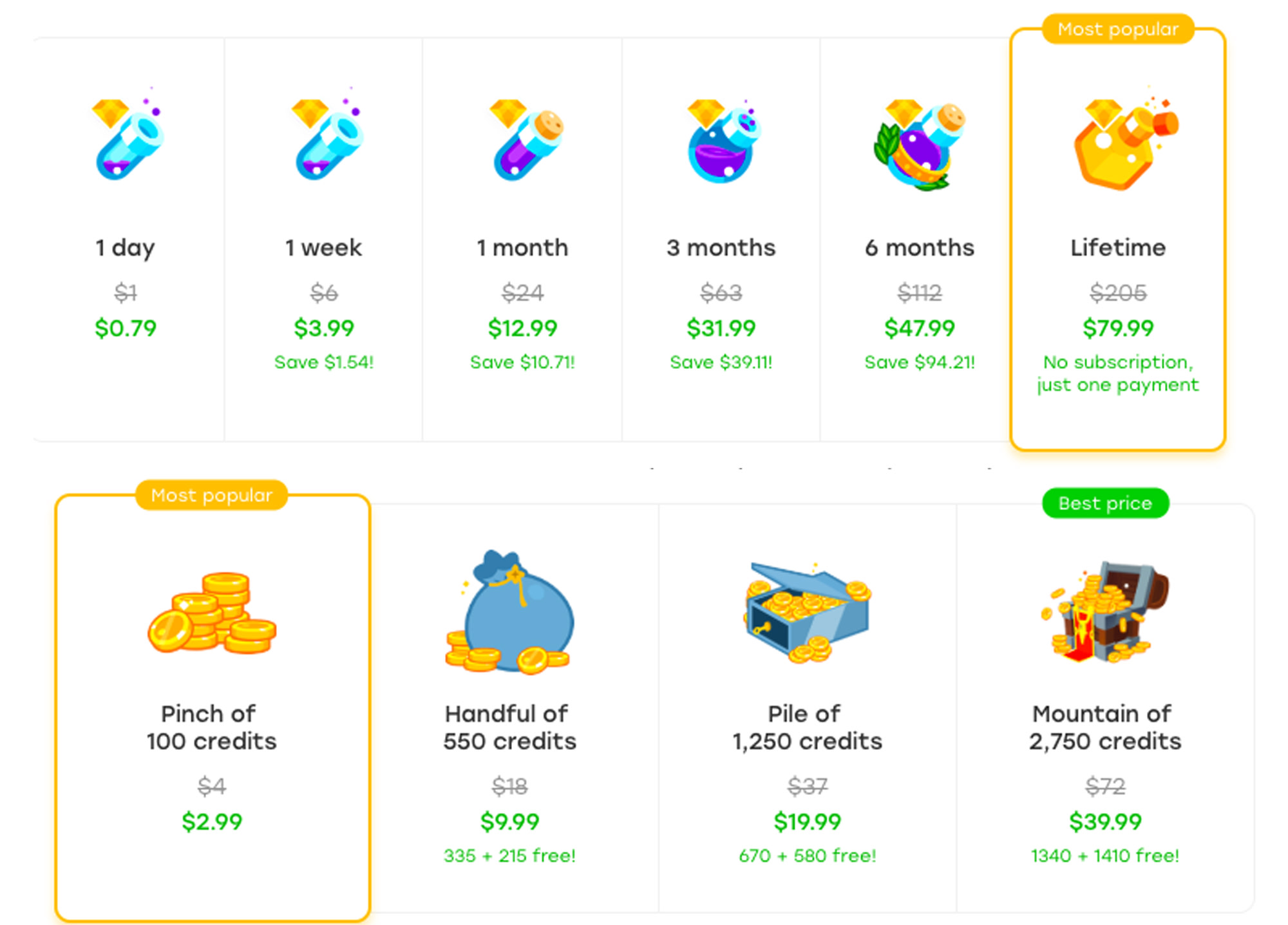Screen dimensions: 1288x925
Task: Select the blue coin bag icon
Action: (x=511, y=615)
